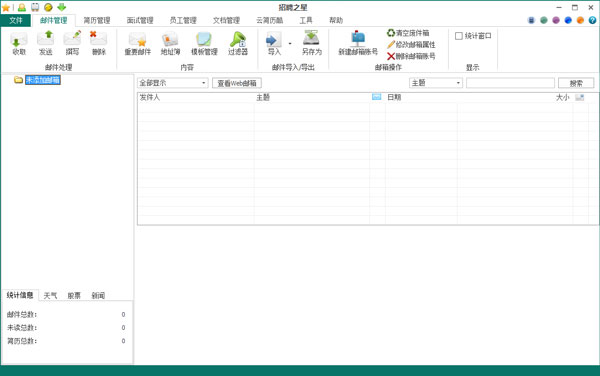
Task: Open the 文件 menu
Action: (16, 20)
